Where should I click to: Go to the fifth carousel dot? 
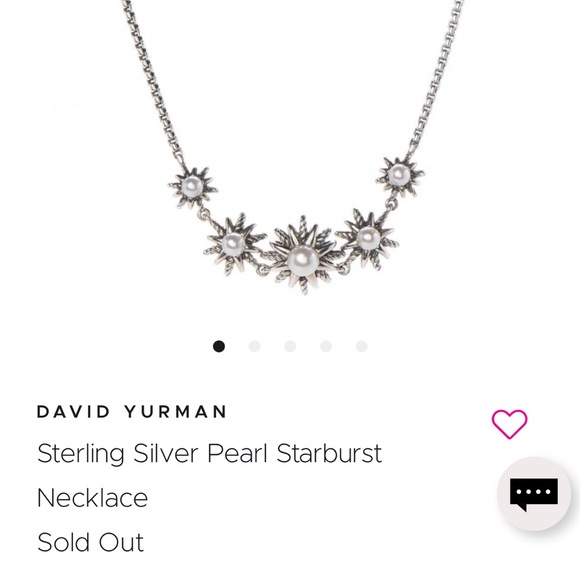click(361, 347)
